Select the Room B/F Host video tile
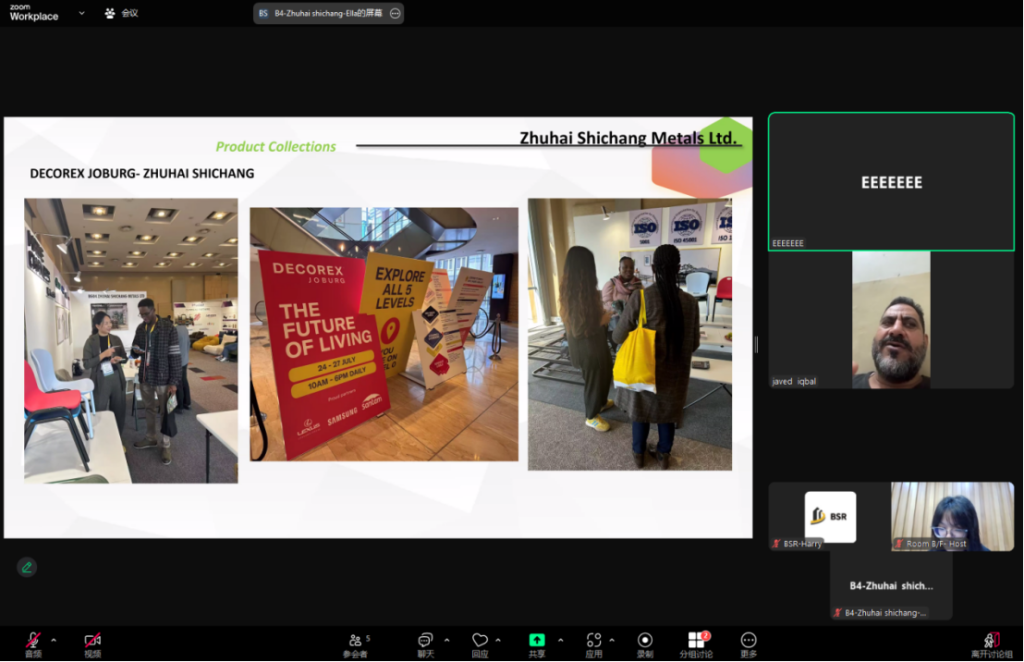This screenshot has height=662, width=1024. [x=953, y=516]
